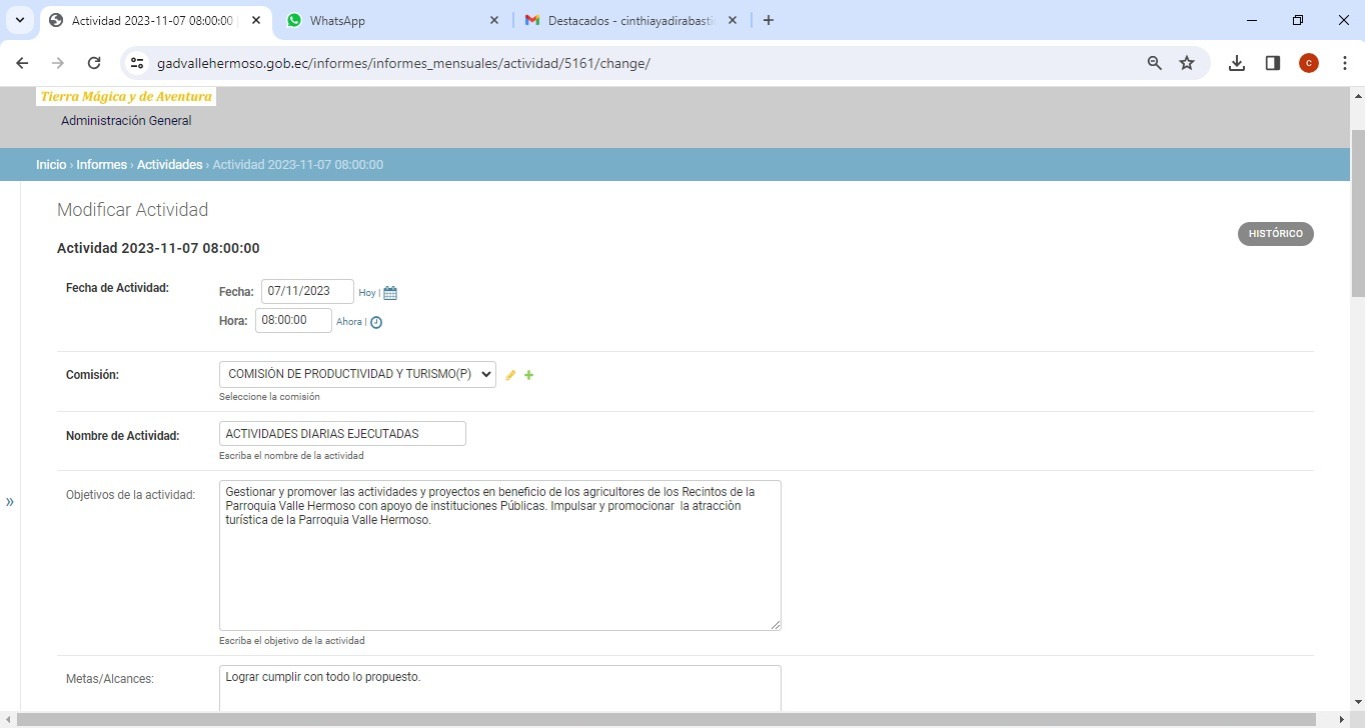
Task: Go to Actividades in the breadcrumb
Action: (169, 165)
